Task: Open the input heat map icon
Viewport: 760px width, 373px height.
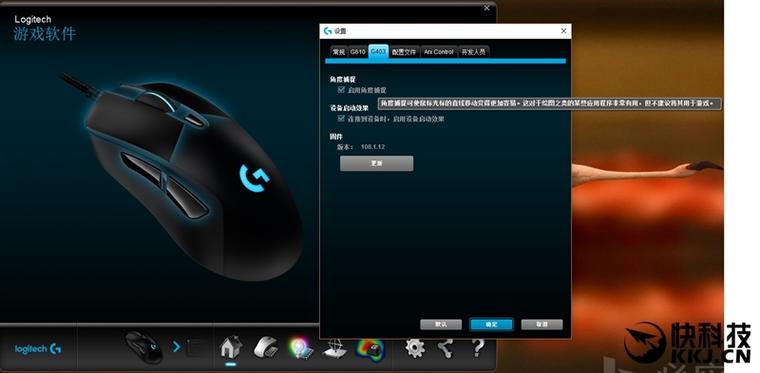Action: coord(370,348)
